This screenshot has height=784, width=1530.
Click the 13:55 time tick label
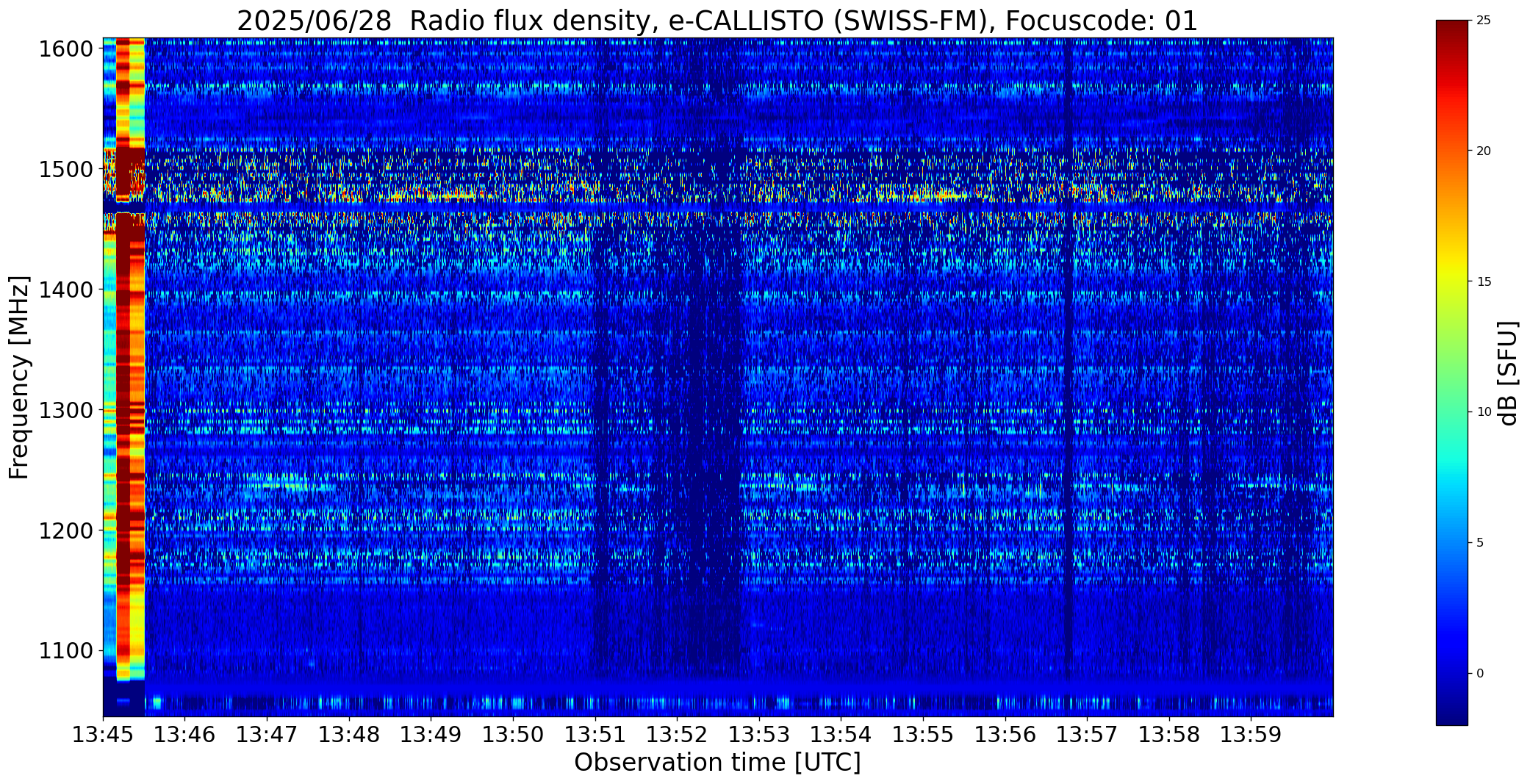pos(924,735)
